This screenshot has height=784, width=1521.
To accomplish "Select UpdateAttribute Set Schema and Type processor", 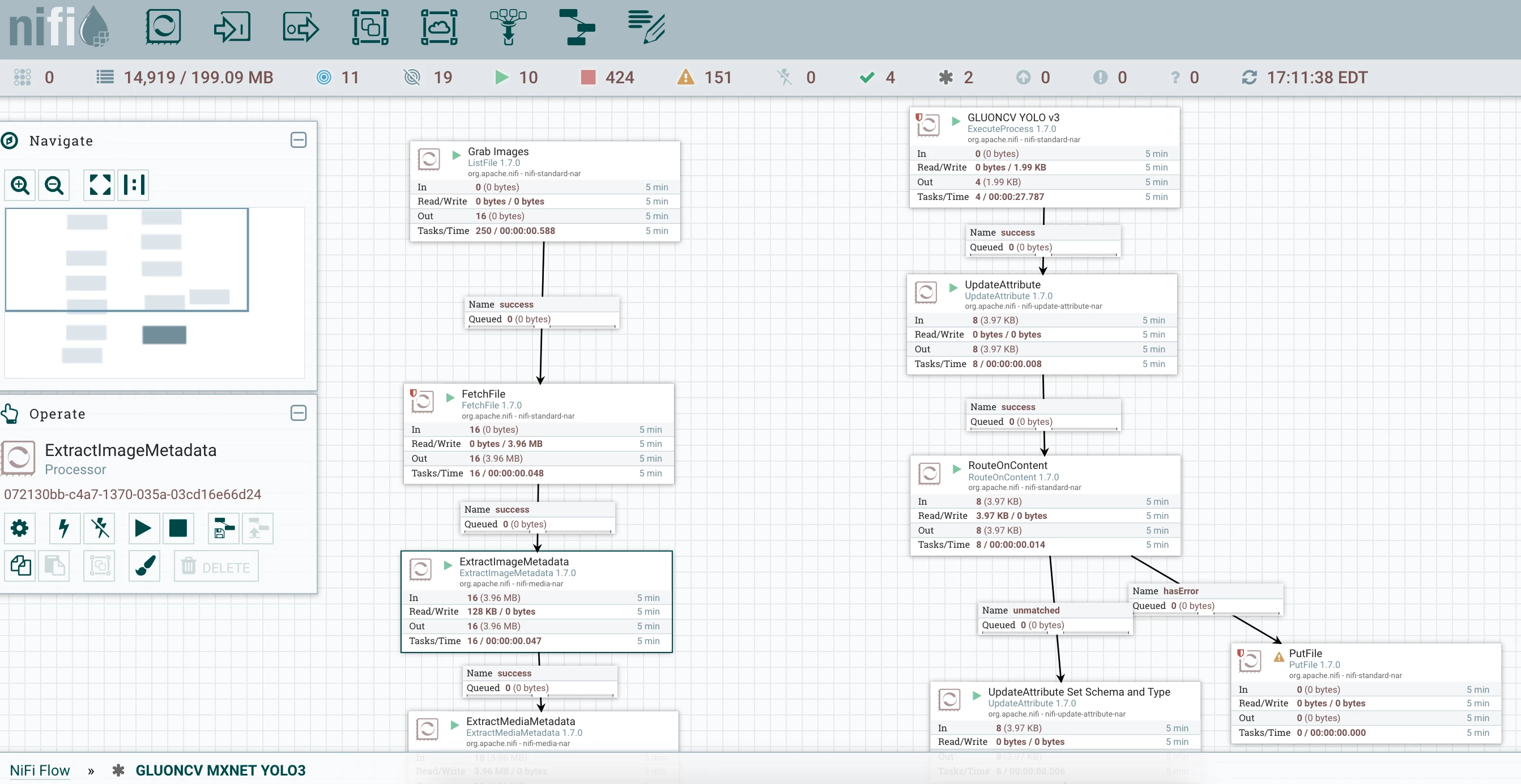I will 1066,716.
